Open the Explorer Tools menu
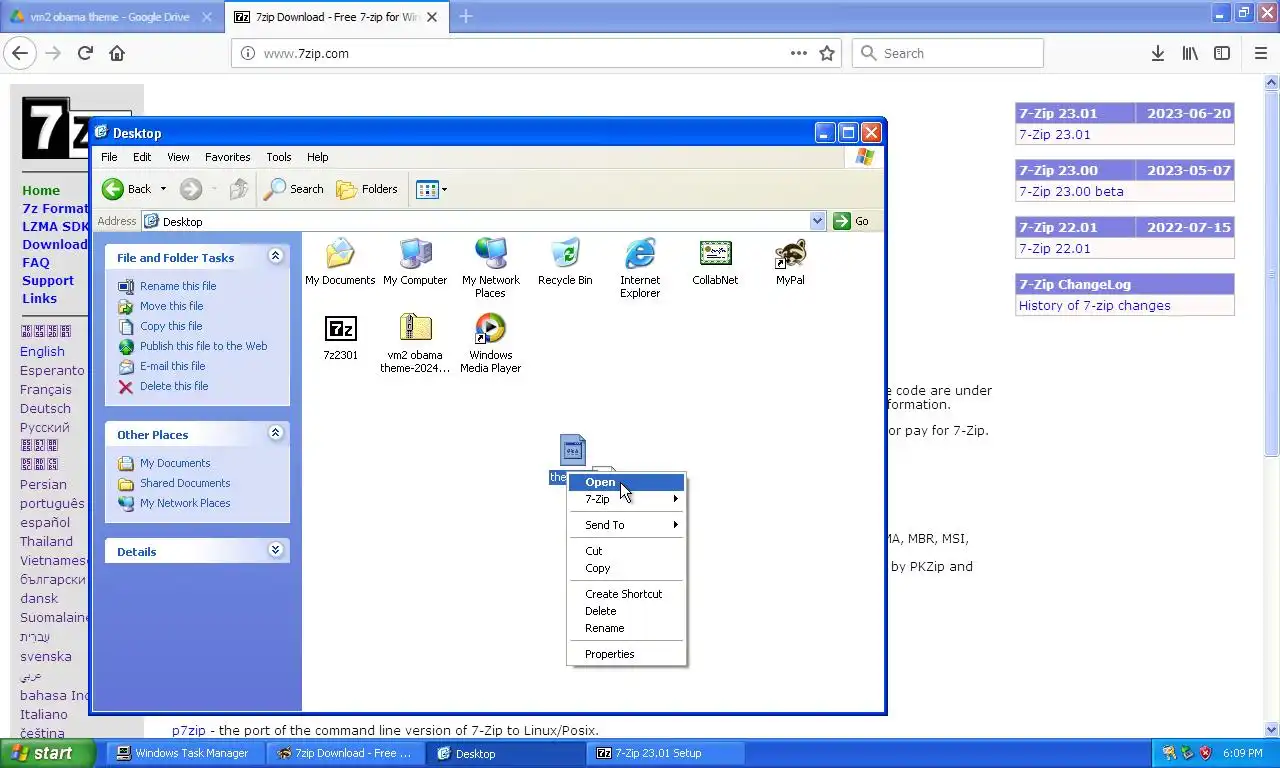This screenshot has width=1280, height=768. click(x=278, y=157)
